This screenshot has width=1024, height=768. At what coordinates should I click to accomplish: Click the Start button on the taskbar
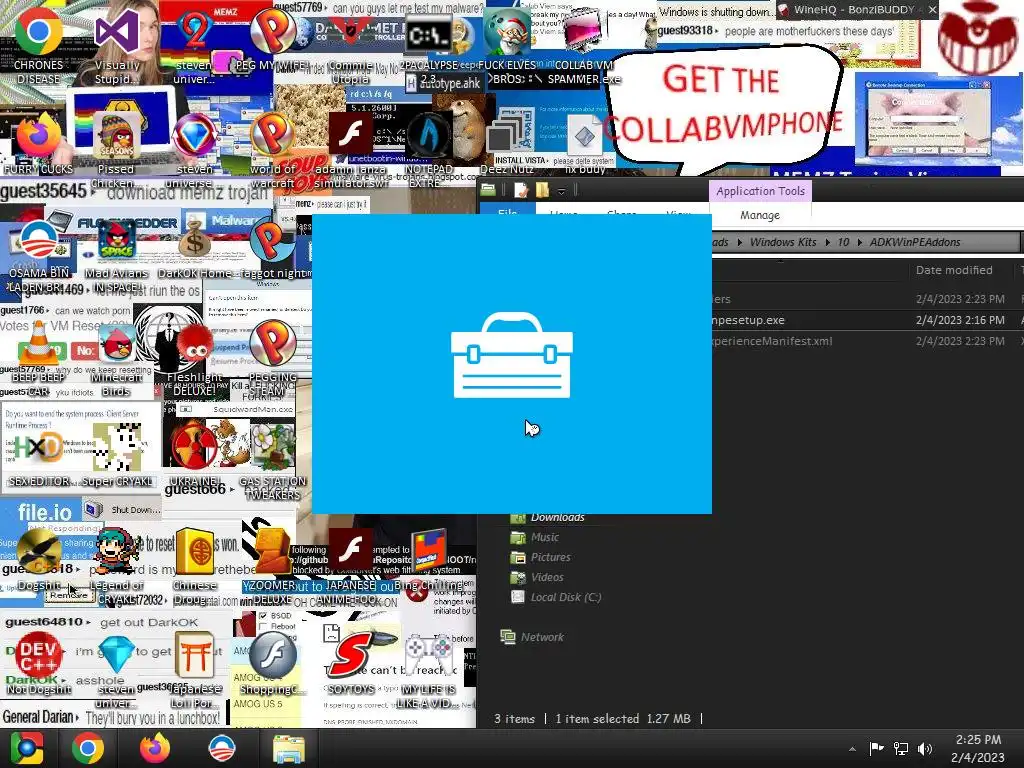(x=26, y=748)
